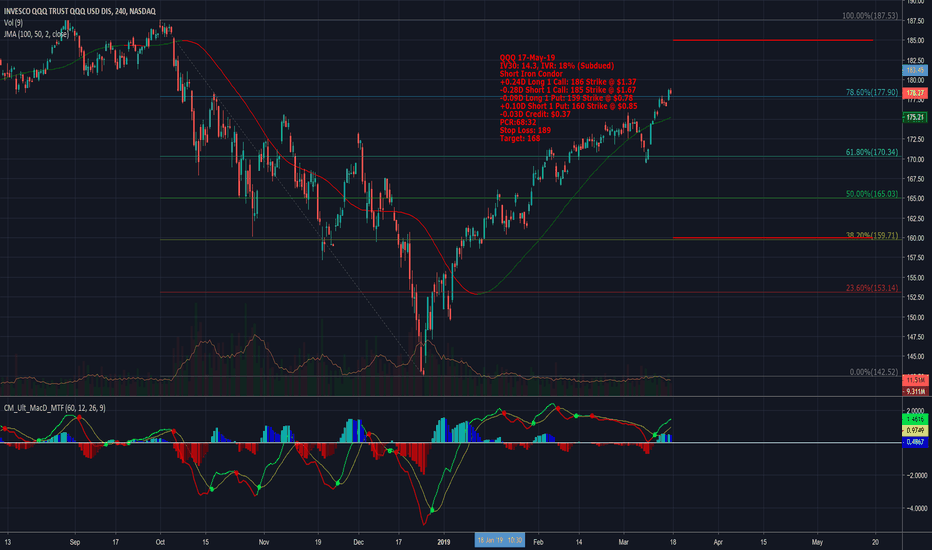Click the red 178.27 current price tag
The width and height of the screenshot is (932, 550).
point(915,93)
